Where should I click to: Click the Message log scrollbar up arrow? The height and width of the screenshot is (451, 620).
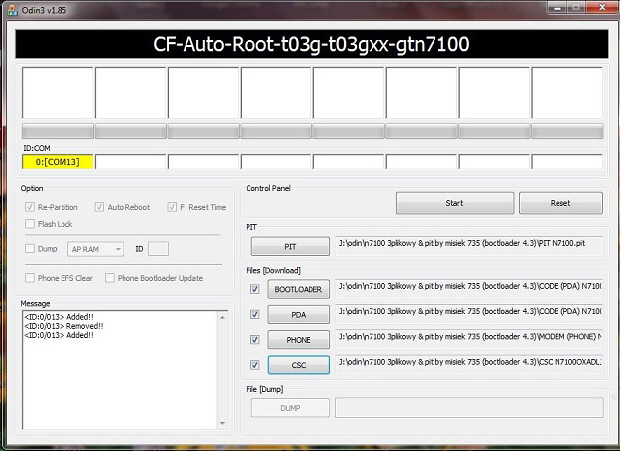click(222, 317)
